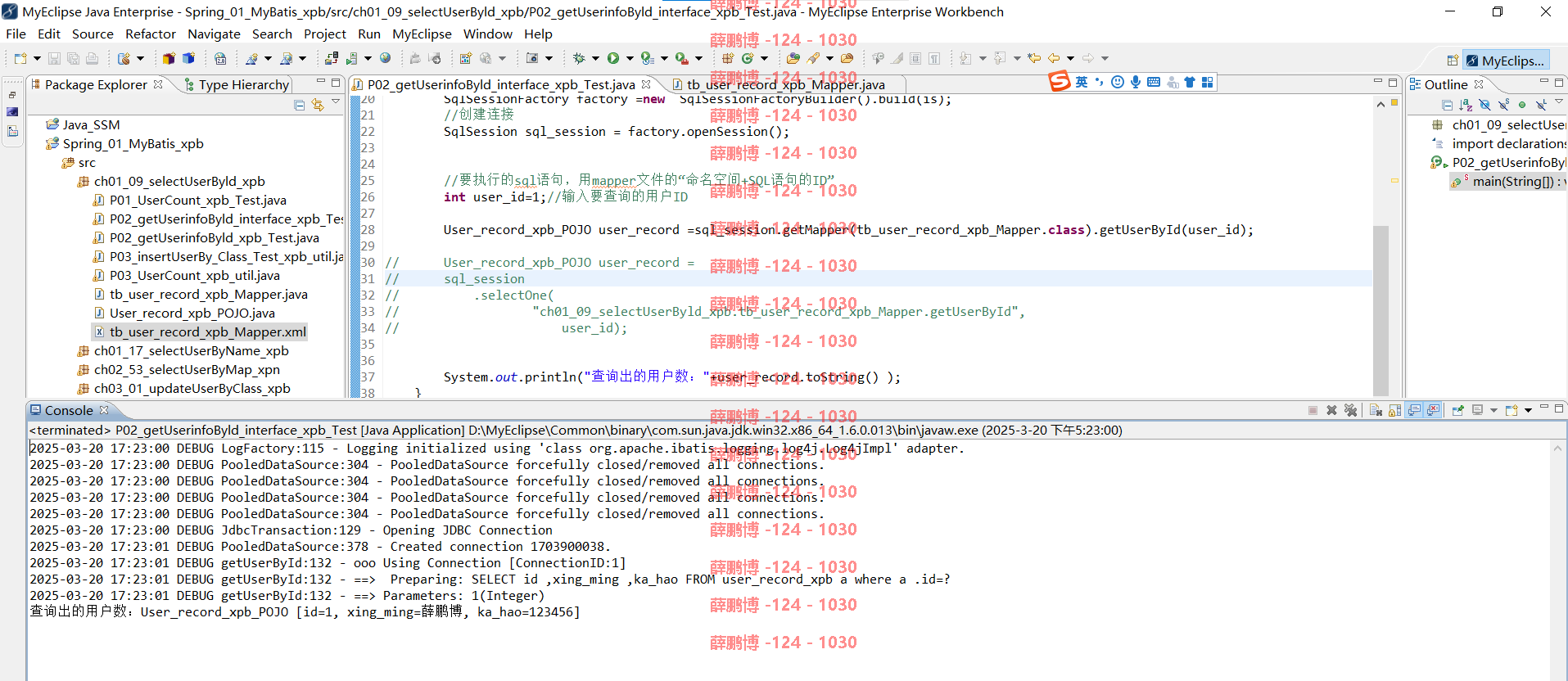
Task: Click the Sogou microphone voice input icon
Action: [x=1136, y=82]
